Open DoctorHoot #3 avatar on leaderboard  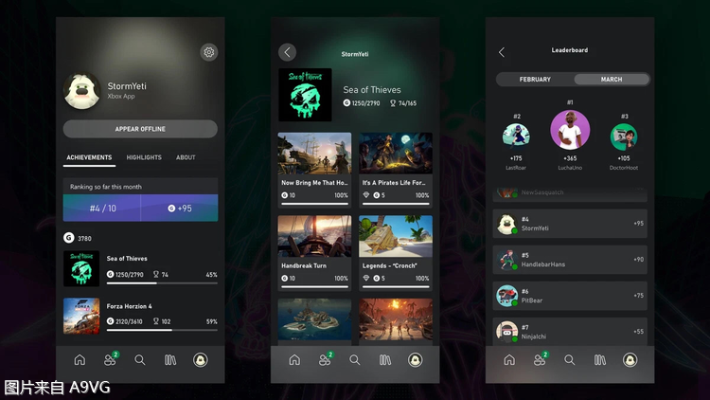[x=624, y=136]
